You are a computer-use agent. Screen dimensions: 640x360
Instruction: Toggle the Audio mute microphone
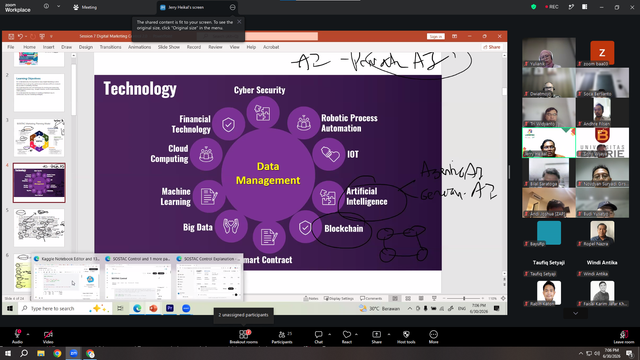click(17, 336)
